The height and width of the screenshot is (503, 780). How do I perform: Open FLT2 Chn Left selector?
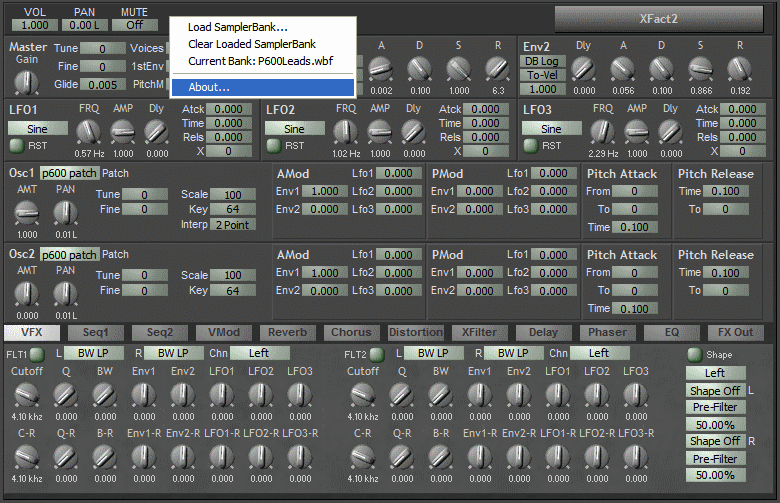[x=599, y=353]
